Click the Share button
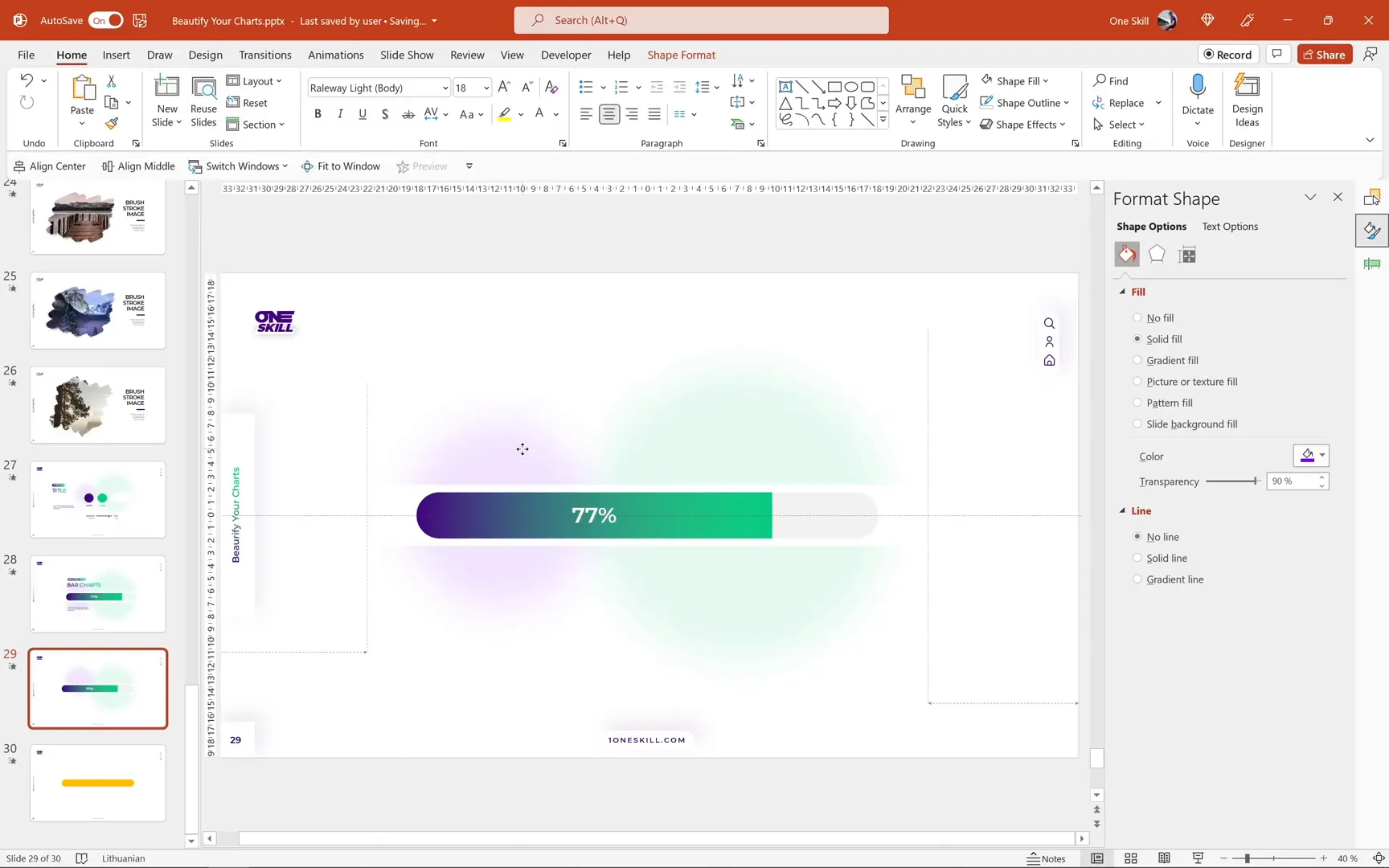 tap(1324, 54)
